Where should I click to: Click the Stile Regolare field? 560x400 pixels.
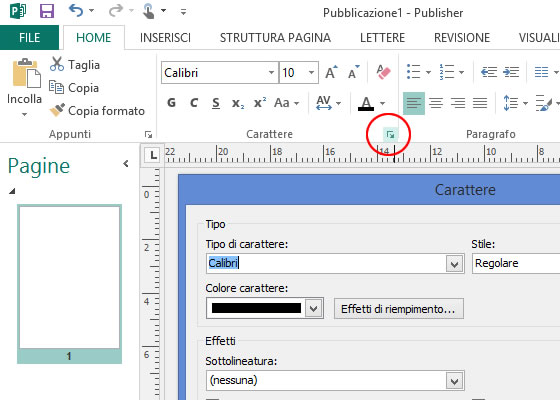pos(516,264)
